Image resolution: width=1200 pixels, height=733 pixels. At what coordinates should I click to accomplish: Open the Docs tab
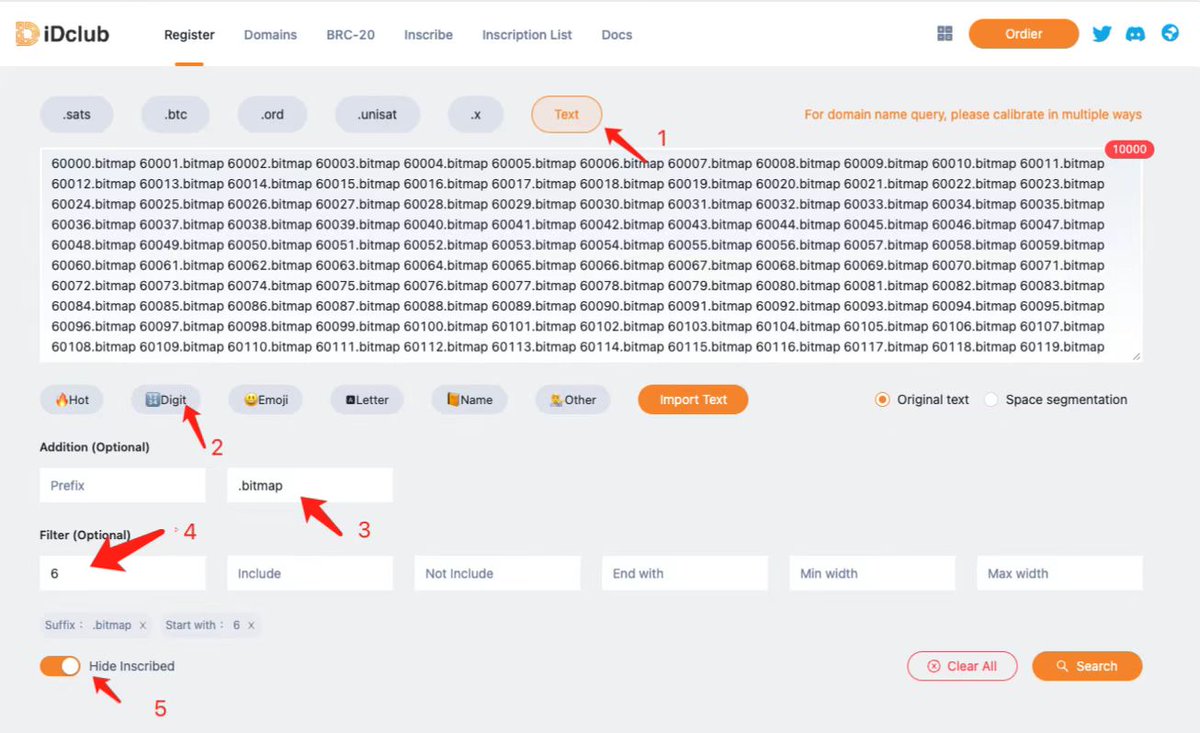[x=617, y=34]
